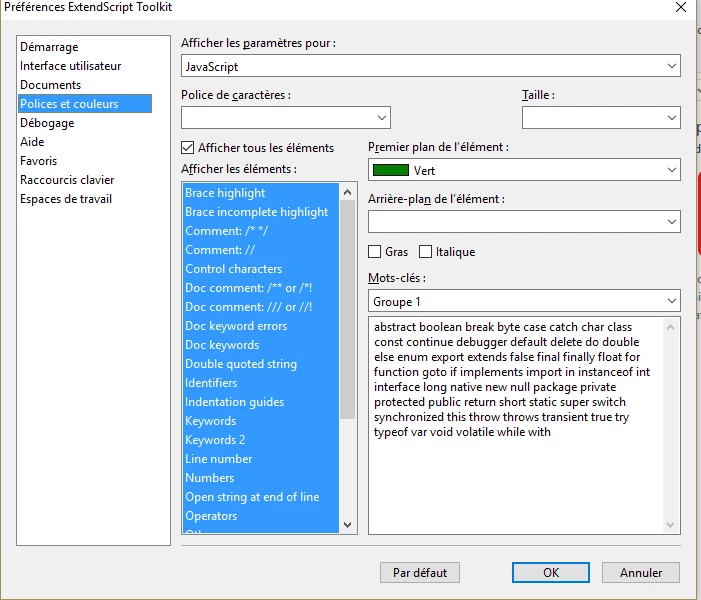This screenshot has height=600, width=701.
Task: Select Doc comment: /** or /*! element
Action: coord(261,288)
